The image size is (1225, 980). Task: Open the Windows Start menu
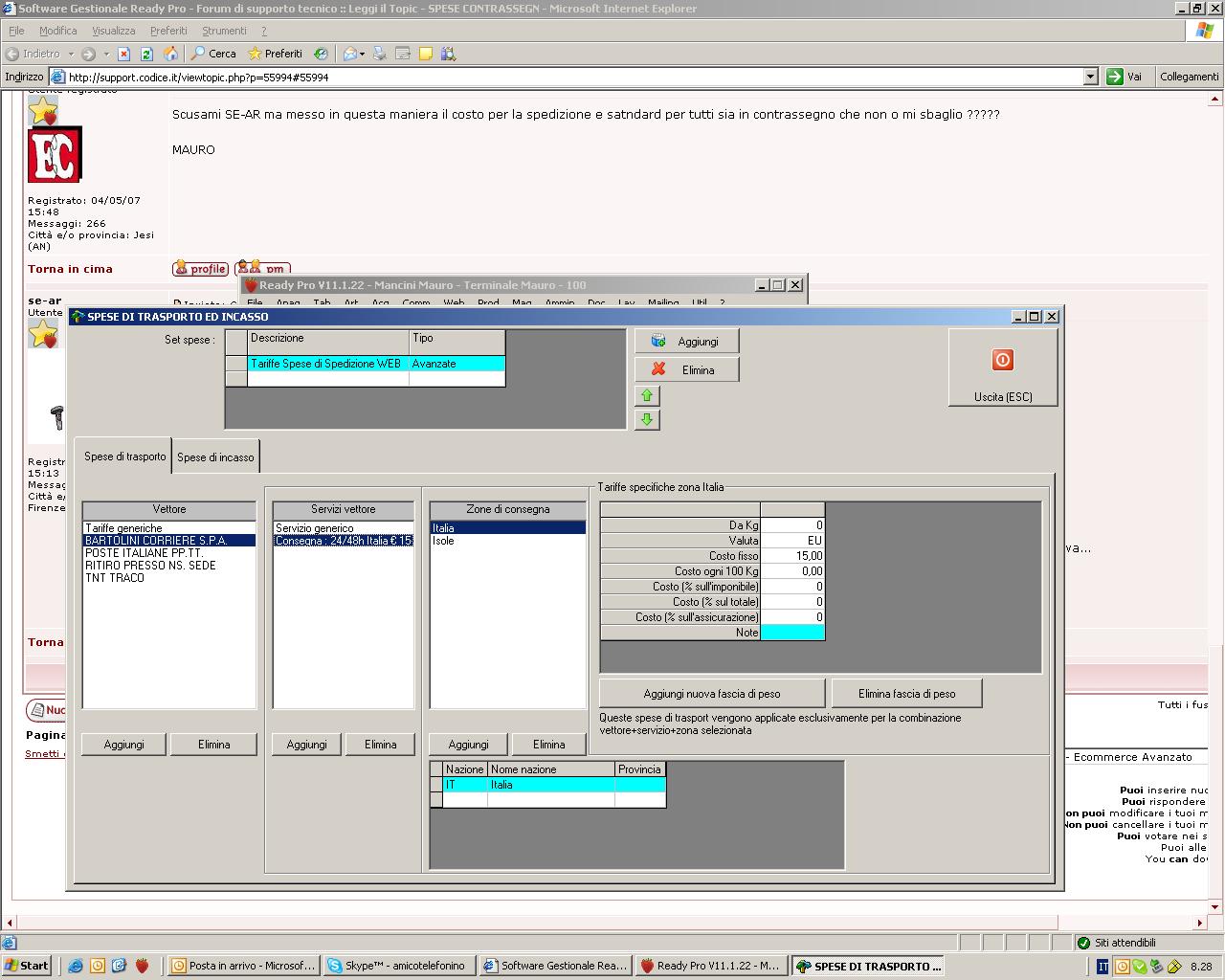[27, 966]
